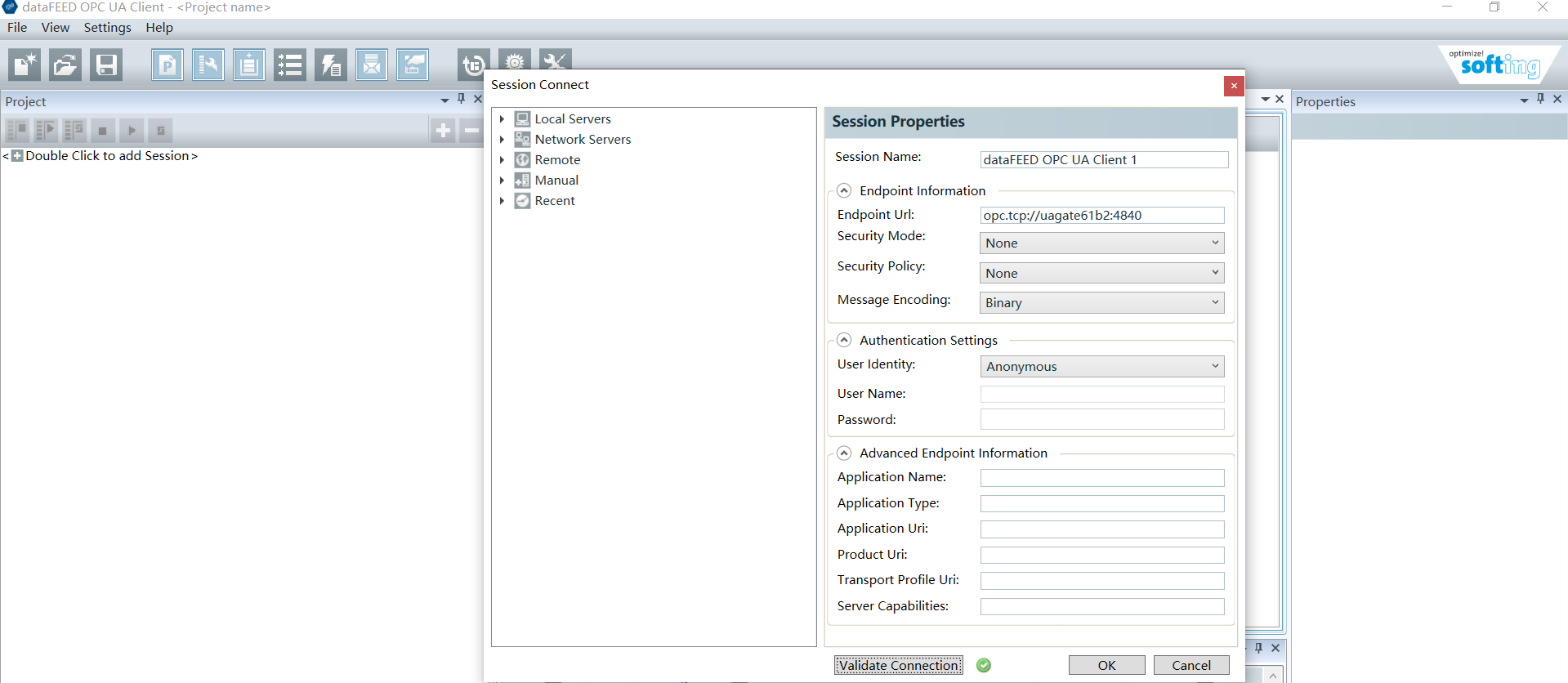Toggle the envelope message window icon
This screenshot has height=683, width=1568.
tap(372, 65)
